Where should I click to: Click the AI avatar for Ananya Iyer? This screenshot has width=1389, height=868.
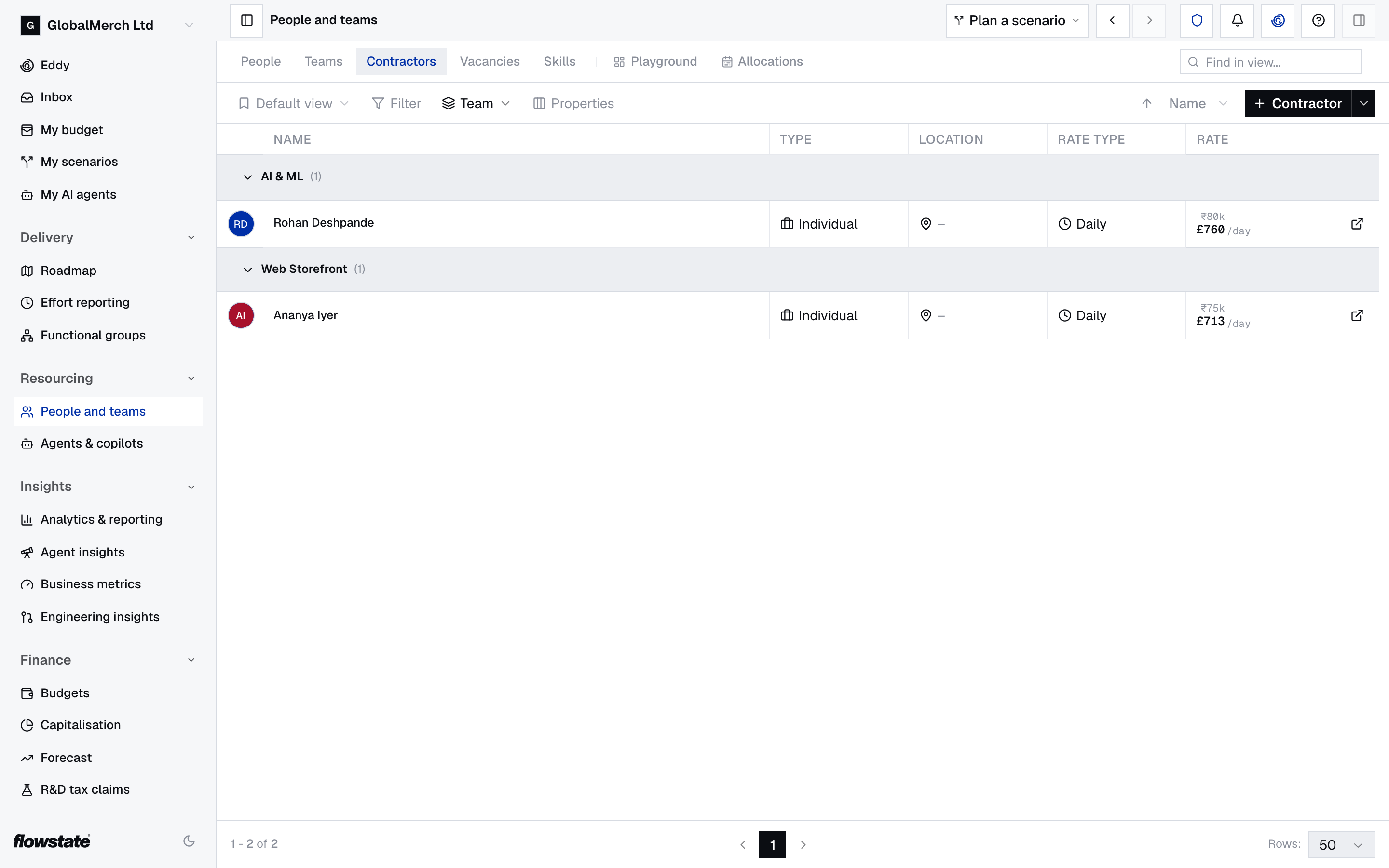[x=241, y=316]
